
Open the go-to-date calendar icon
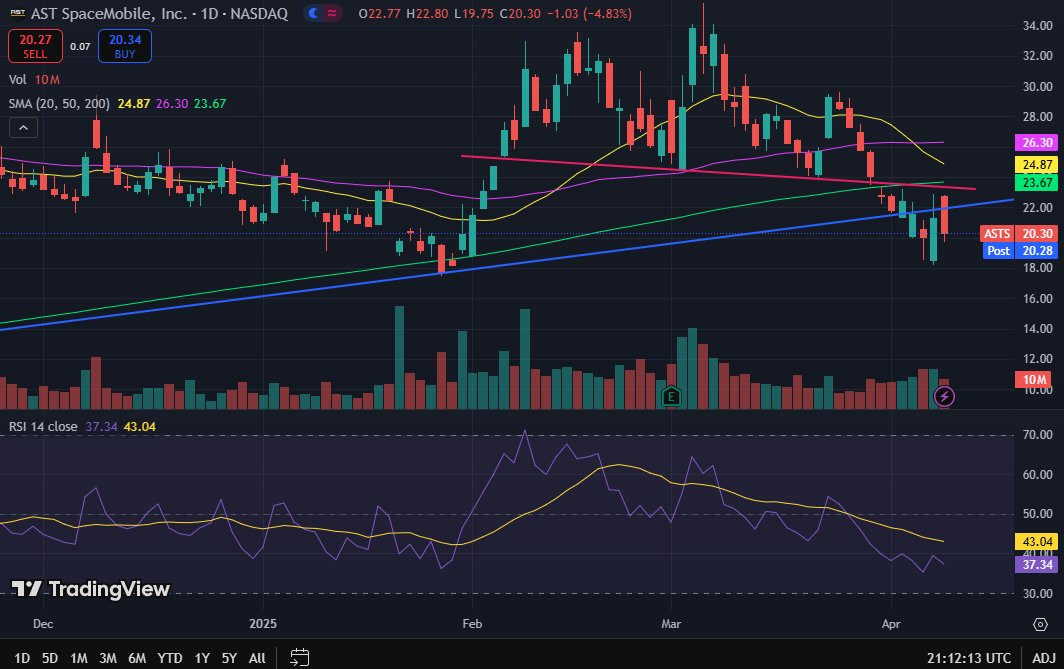tap(299, 657)
